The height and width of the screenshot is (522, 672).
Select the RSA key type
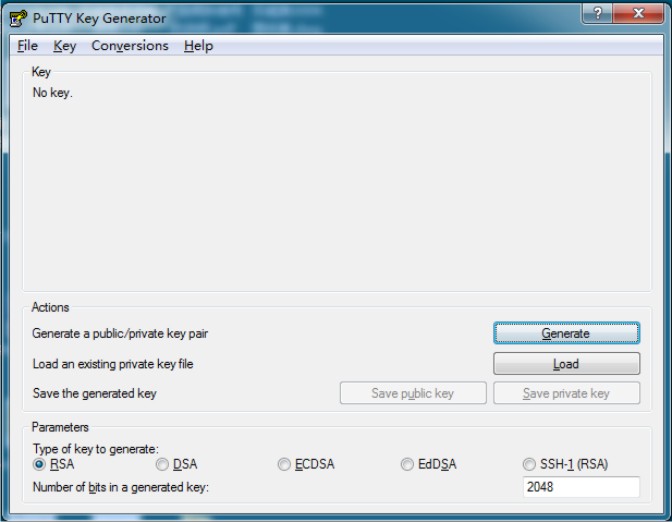coord(54,464)
